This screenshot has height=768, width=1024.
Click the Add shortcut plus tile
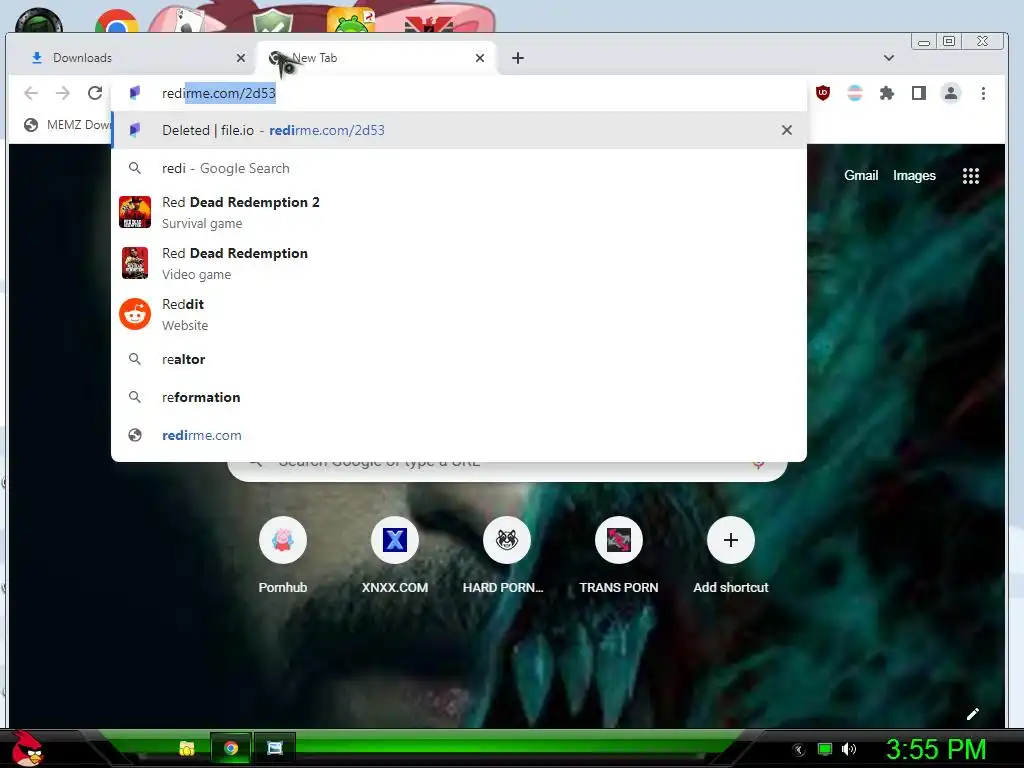coord(731,555)
